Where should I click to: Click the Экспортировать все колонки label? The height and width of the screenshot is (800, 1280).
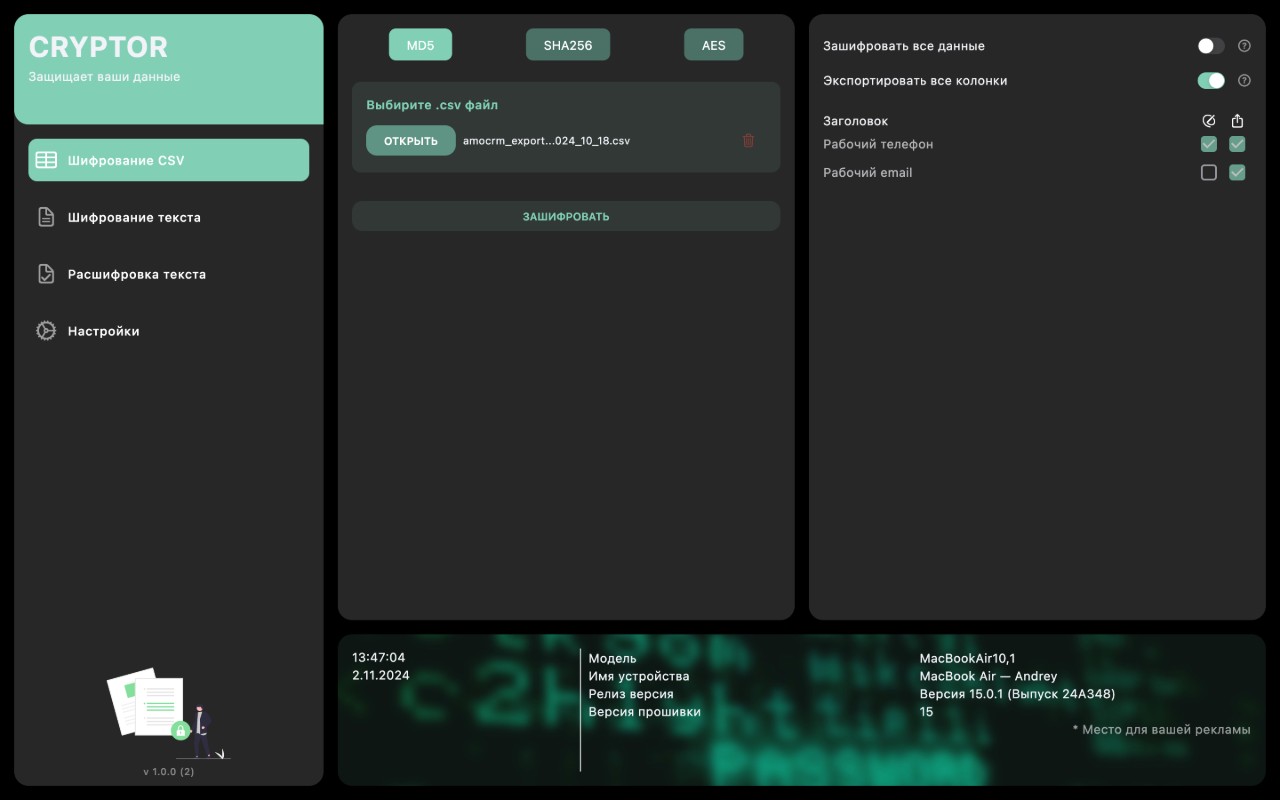[915, 81]
